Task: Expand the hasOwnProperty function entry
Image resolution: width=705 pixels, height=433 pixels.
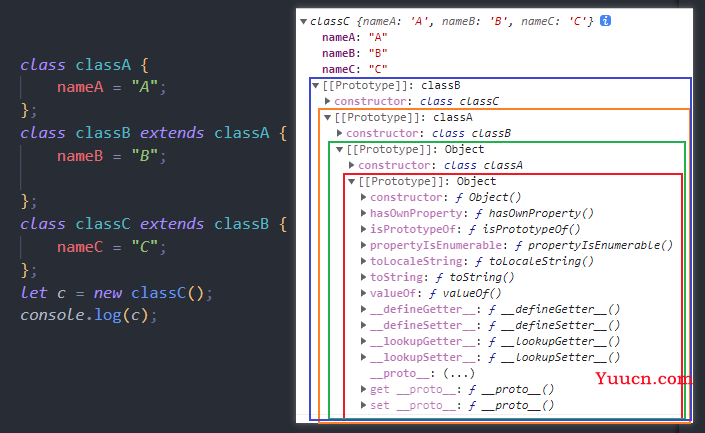Action: [x=364, y=213]
